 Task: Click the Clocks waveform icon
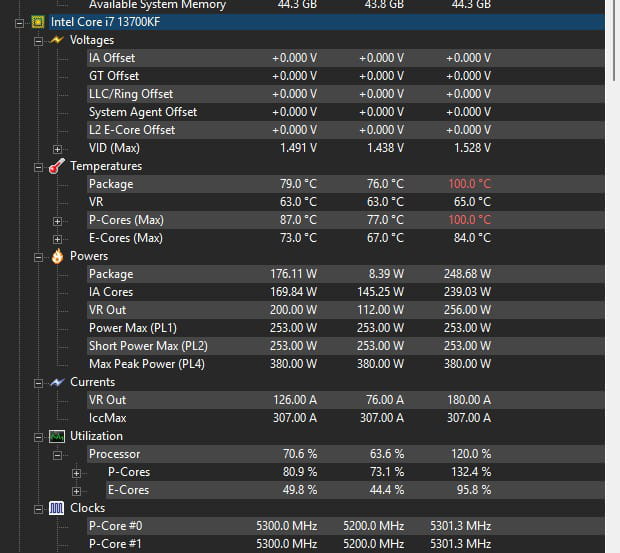pyautogui.click(x=57, y=508)
